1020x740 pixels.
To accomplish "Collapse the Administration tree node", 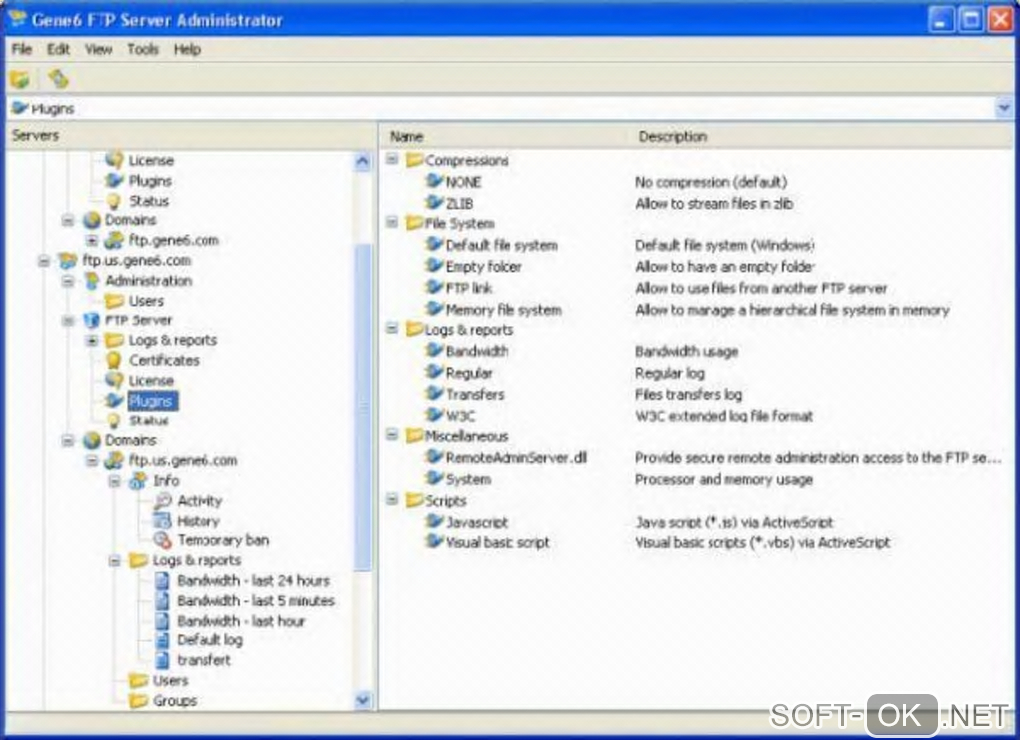I will (68, 281).
